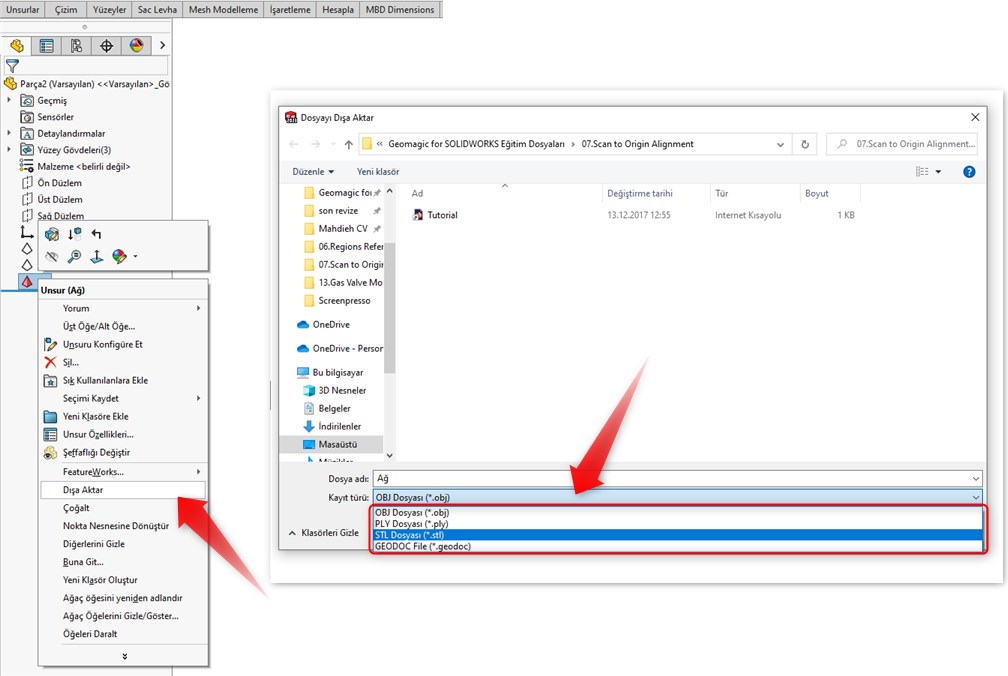Open the PropertyManager tab icon

(x=46, y=46)
